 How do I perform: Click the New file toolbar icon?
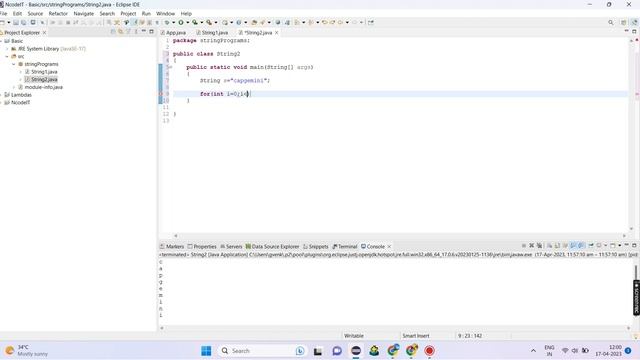click(x=2, y=22)
